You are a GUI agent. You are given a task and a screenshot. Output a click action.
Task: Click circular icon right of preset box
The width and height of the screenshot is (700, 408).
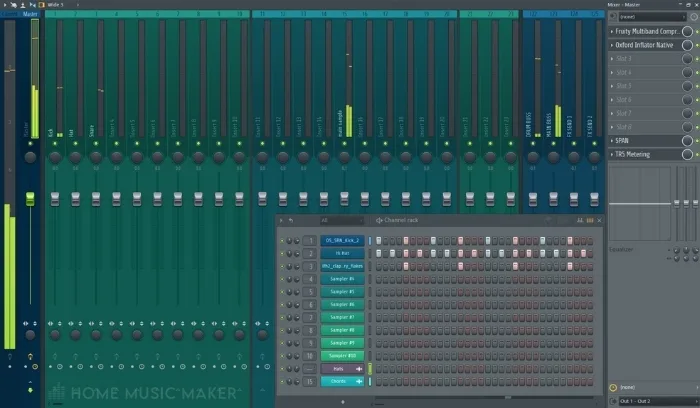point(694,17)
